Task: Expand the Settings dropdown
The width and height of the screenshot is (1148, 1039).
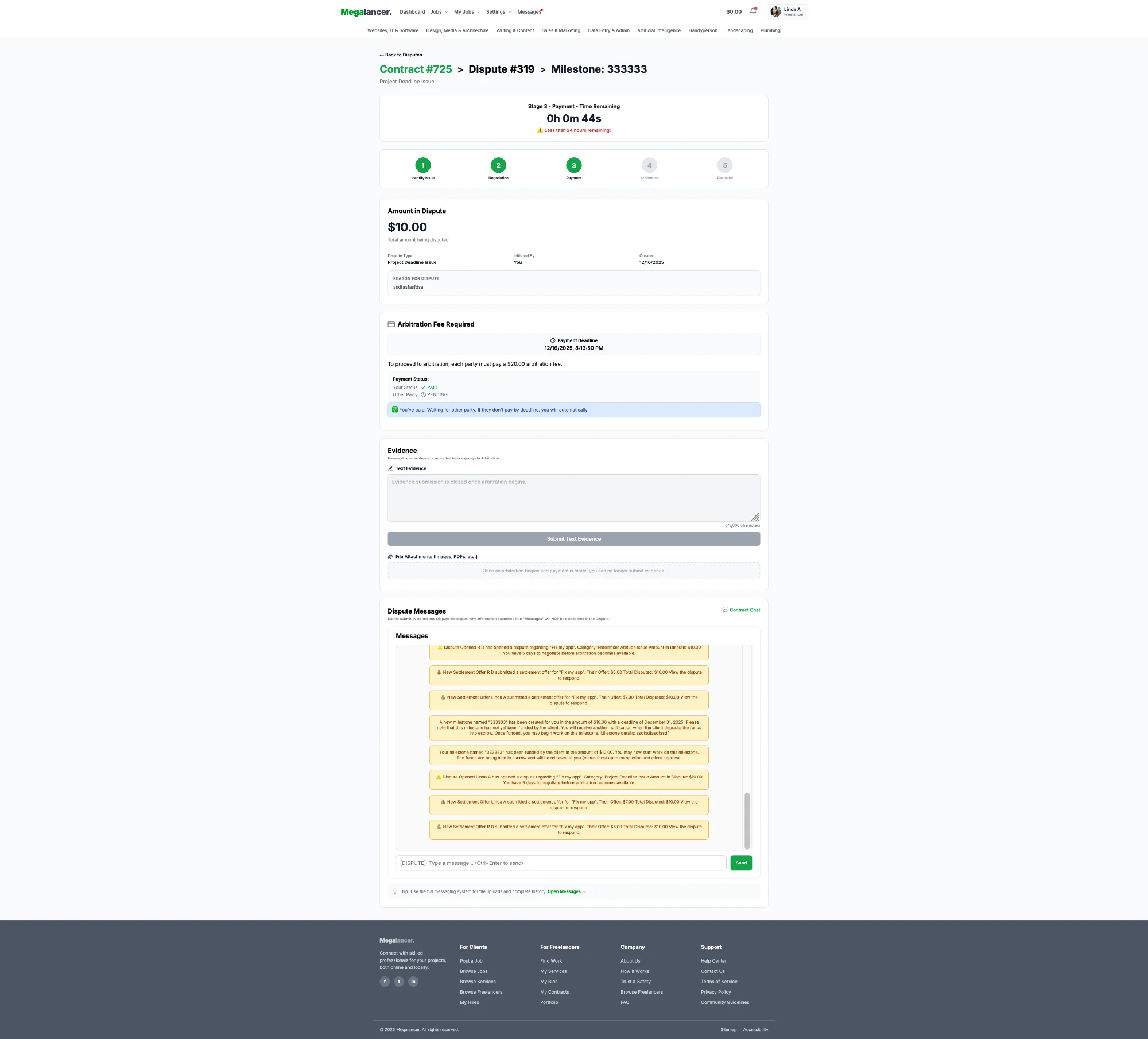Action: (497, 11)
